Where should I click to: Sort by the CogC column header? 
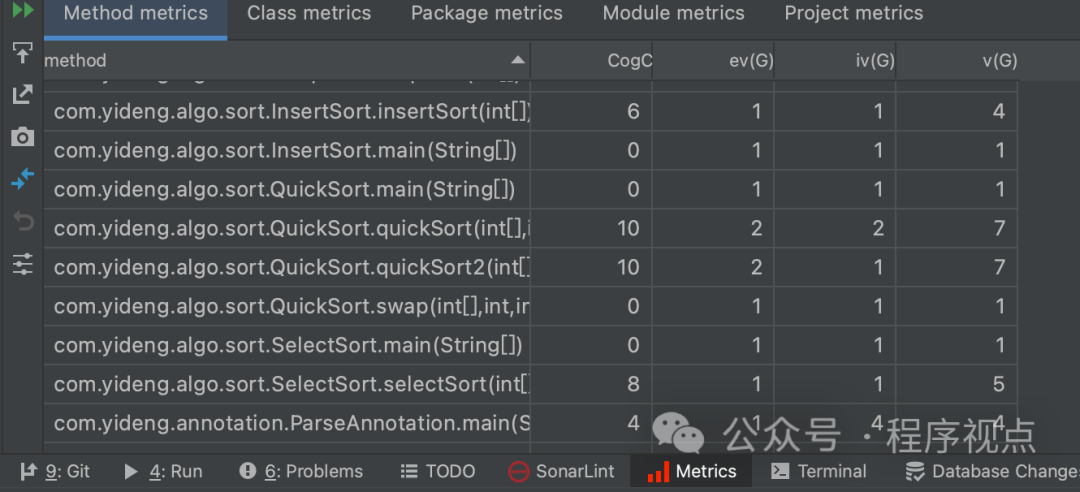(x=629, y=61)
